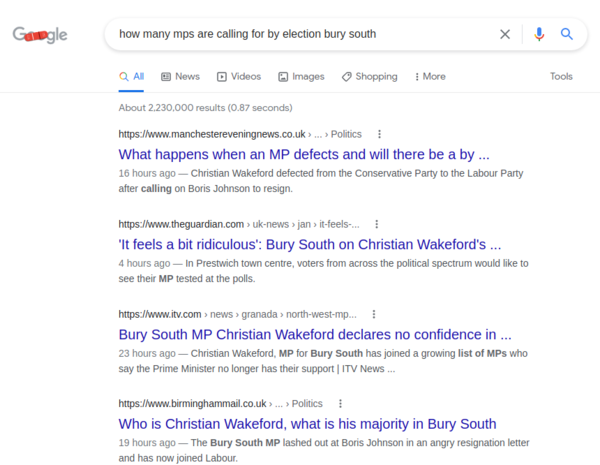Open 'Bury South MP Christian Wakeford declares' result
The image size is (600, 465).
[x=315, y=334]
